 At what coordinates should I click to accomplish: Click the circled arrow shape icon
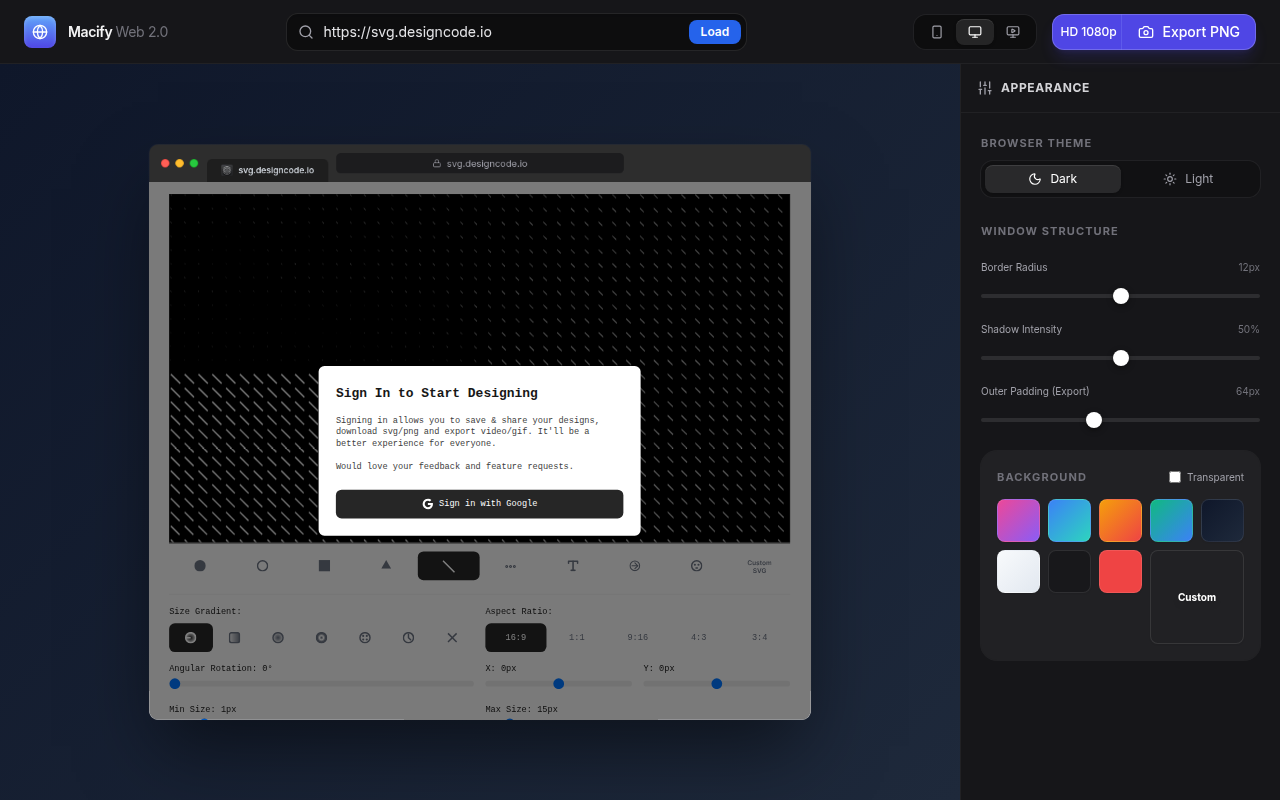coord(635,566)
